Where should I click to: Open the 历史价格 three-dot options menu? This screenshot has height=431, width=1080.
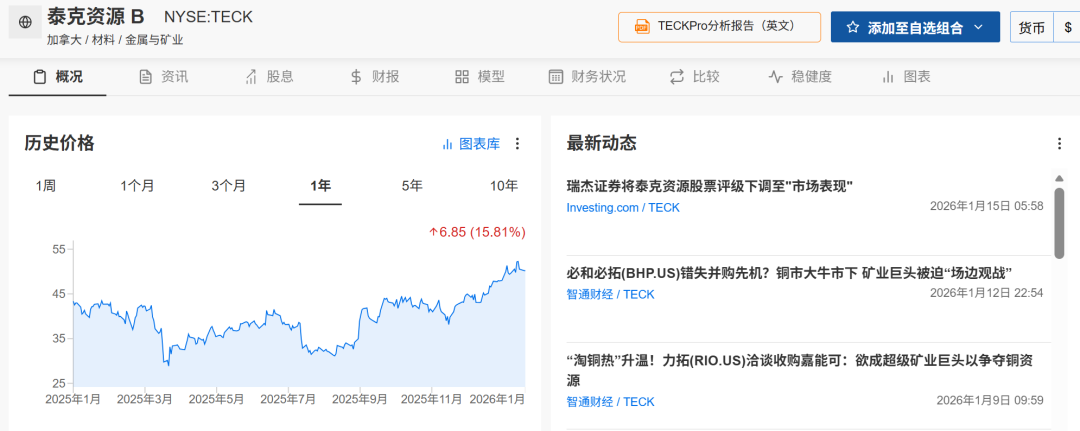pyautogui.click(x=517, y=144)
